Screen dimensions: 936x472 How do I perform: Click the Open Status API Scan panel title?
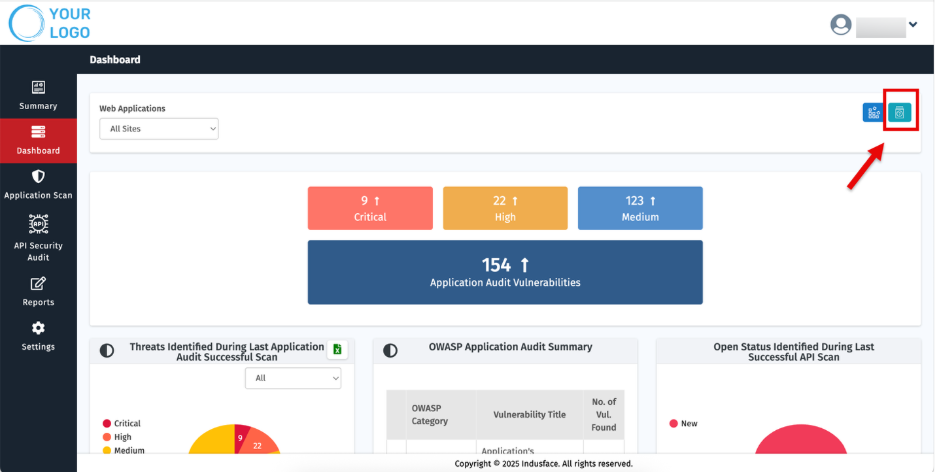[794, 351]
